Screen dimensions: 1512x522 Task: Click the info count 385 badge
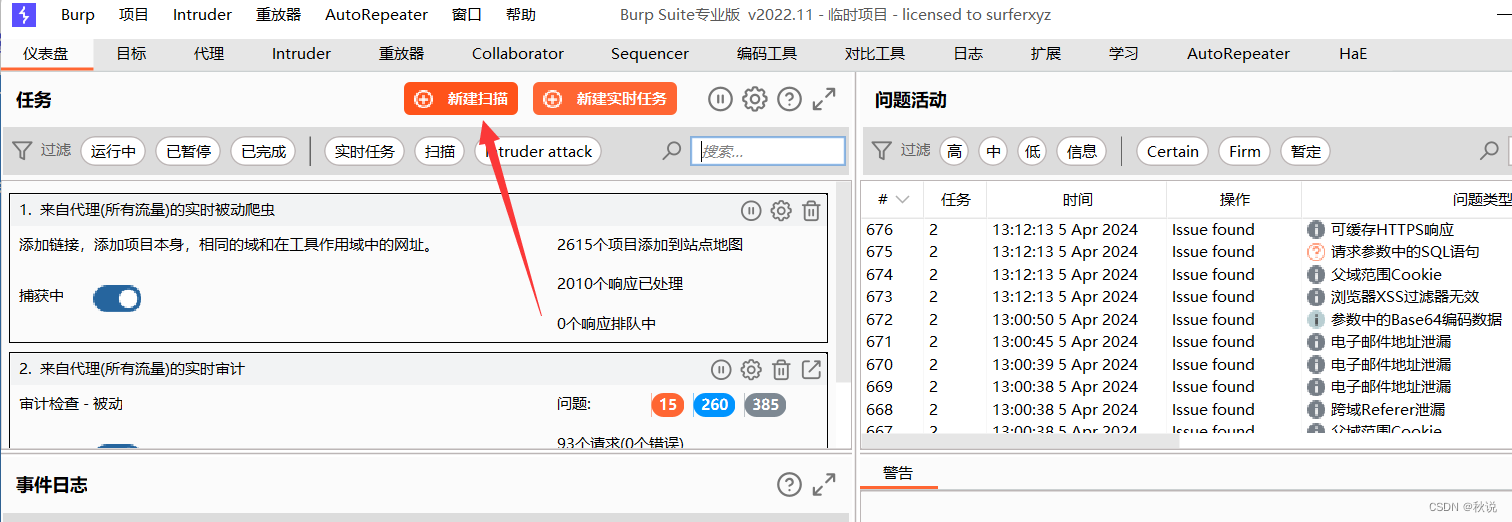tap(765, 405)
